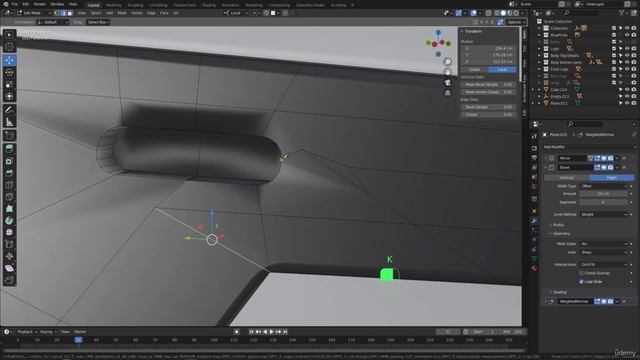Select the Extrude Region tool
This screenshot has width=640, height=360.
[9, 149]
